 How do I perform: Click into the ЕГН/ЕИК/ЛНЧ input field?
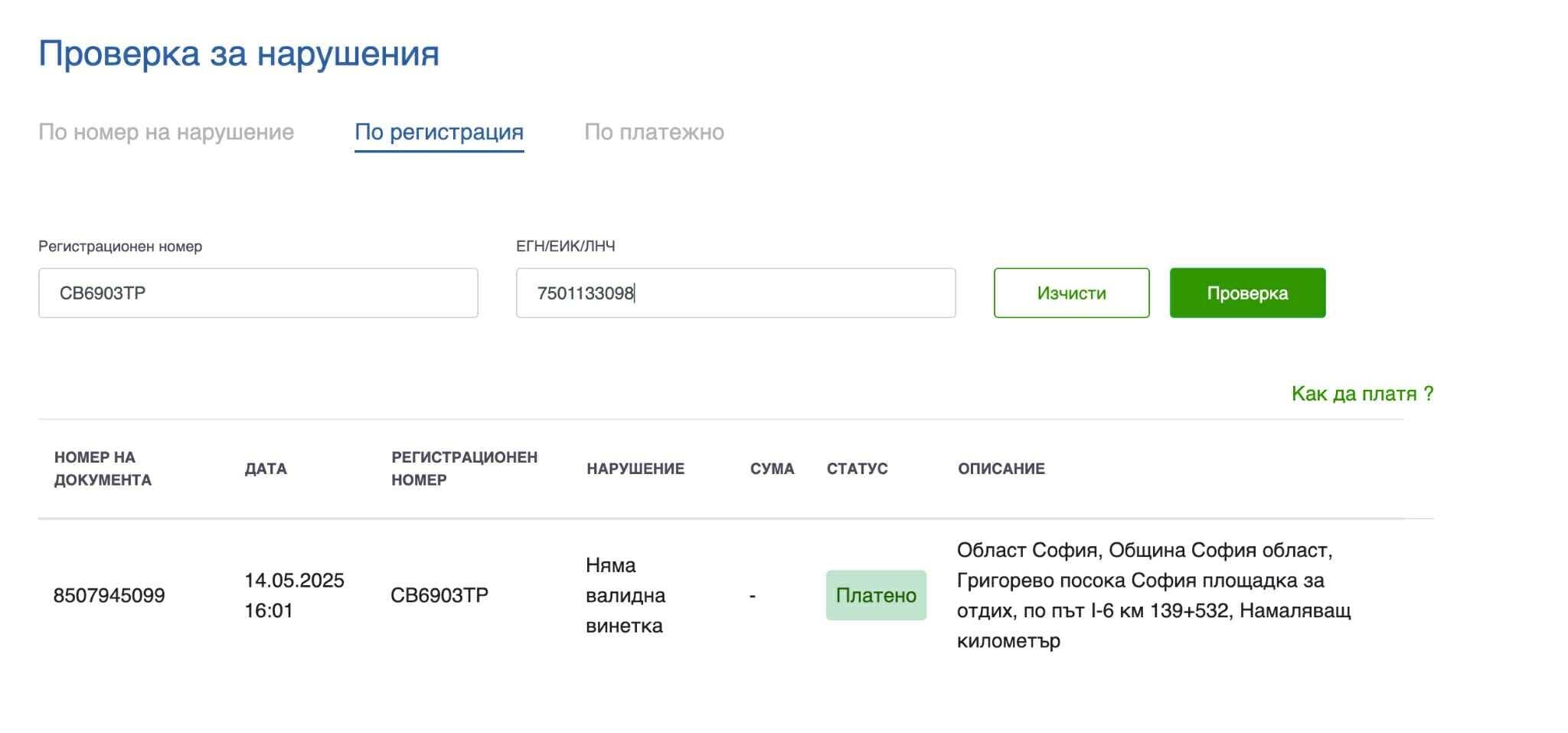pos(735,293)
